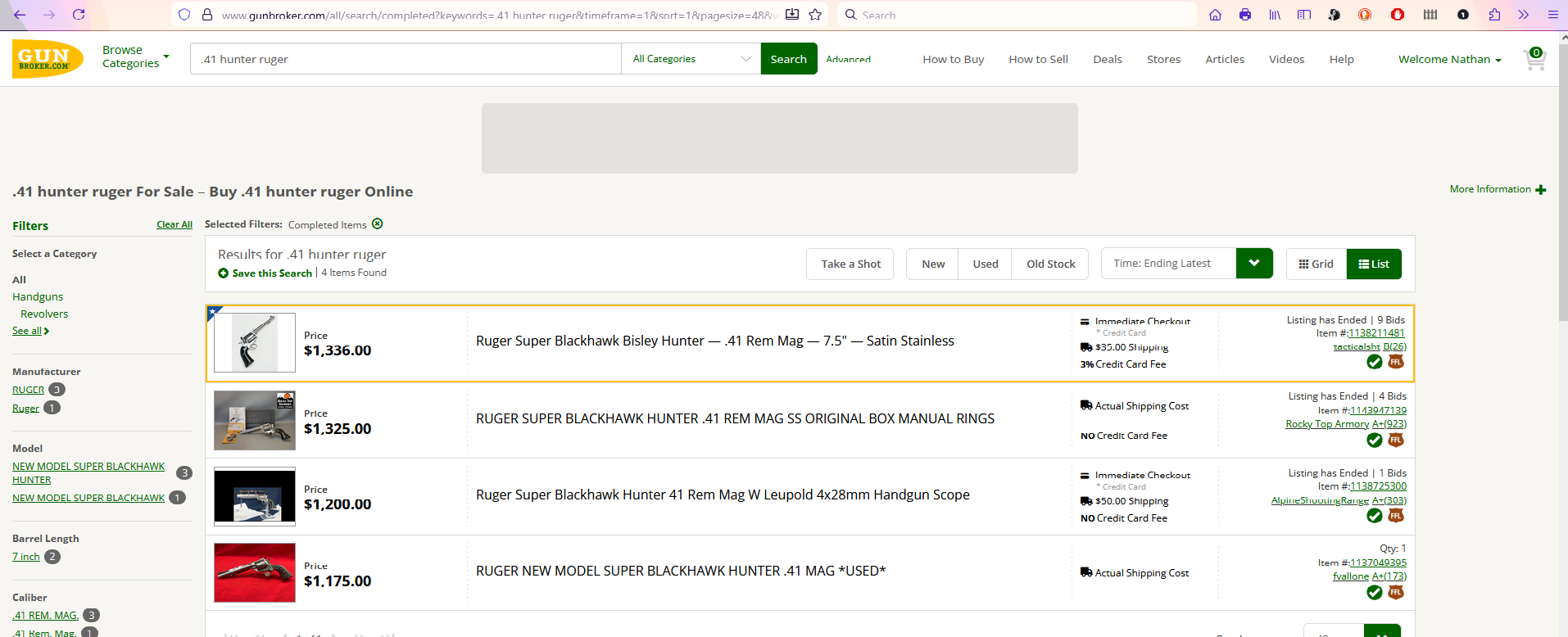Open the tracking protection shield icon
Viewport: 1568px width, 637px height.
184,15
